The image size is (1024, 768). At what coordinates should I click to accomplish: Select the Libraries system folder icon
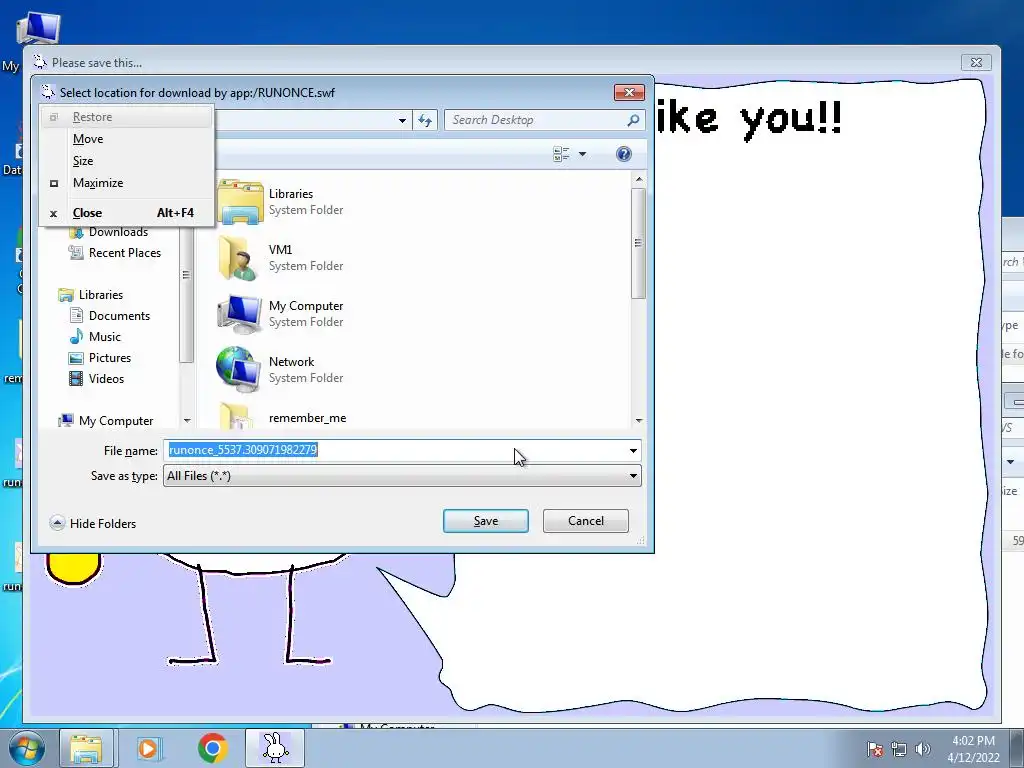click(240, 201)
